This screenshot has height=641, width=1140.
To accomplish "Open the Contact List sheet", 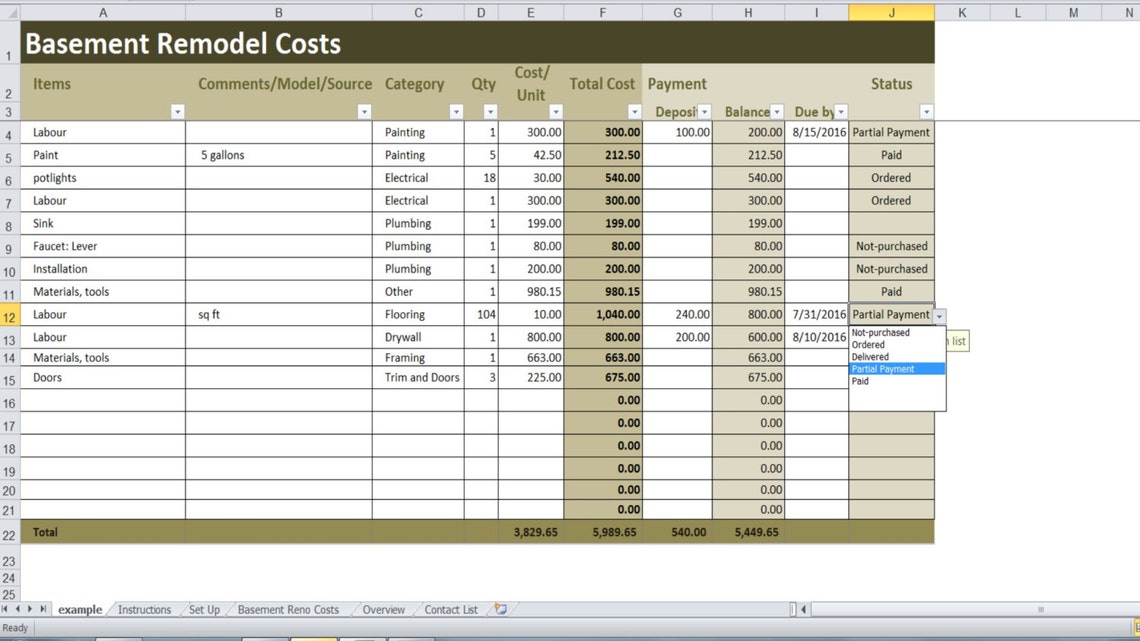I will 449,609.
